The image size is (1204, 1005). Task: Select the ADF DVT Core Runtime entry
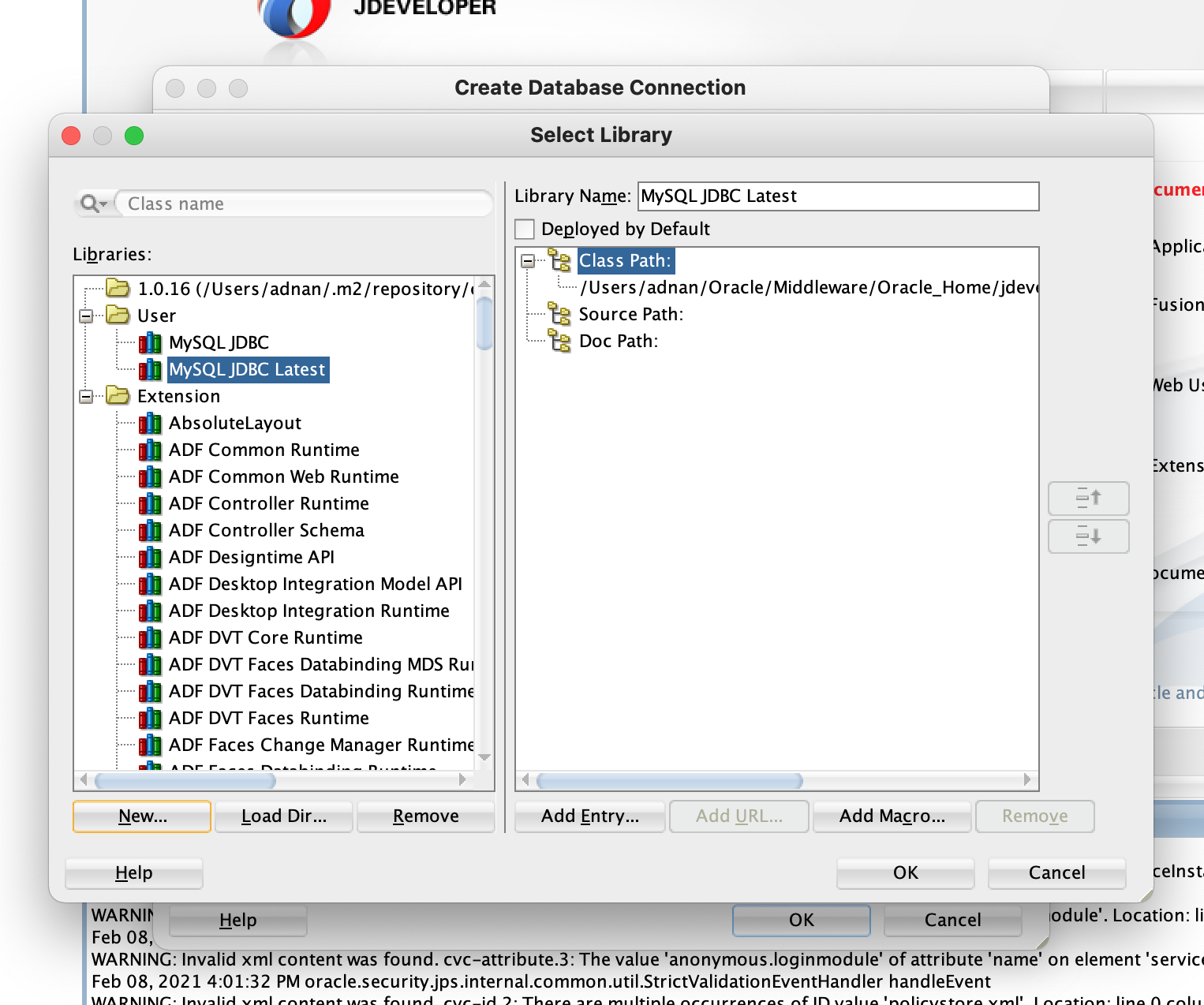click(266, 637)
